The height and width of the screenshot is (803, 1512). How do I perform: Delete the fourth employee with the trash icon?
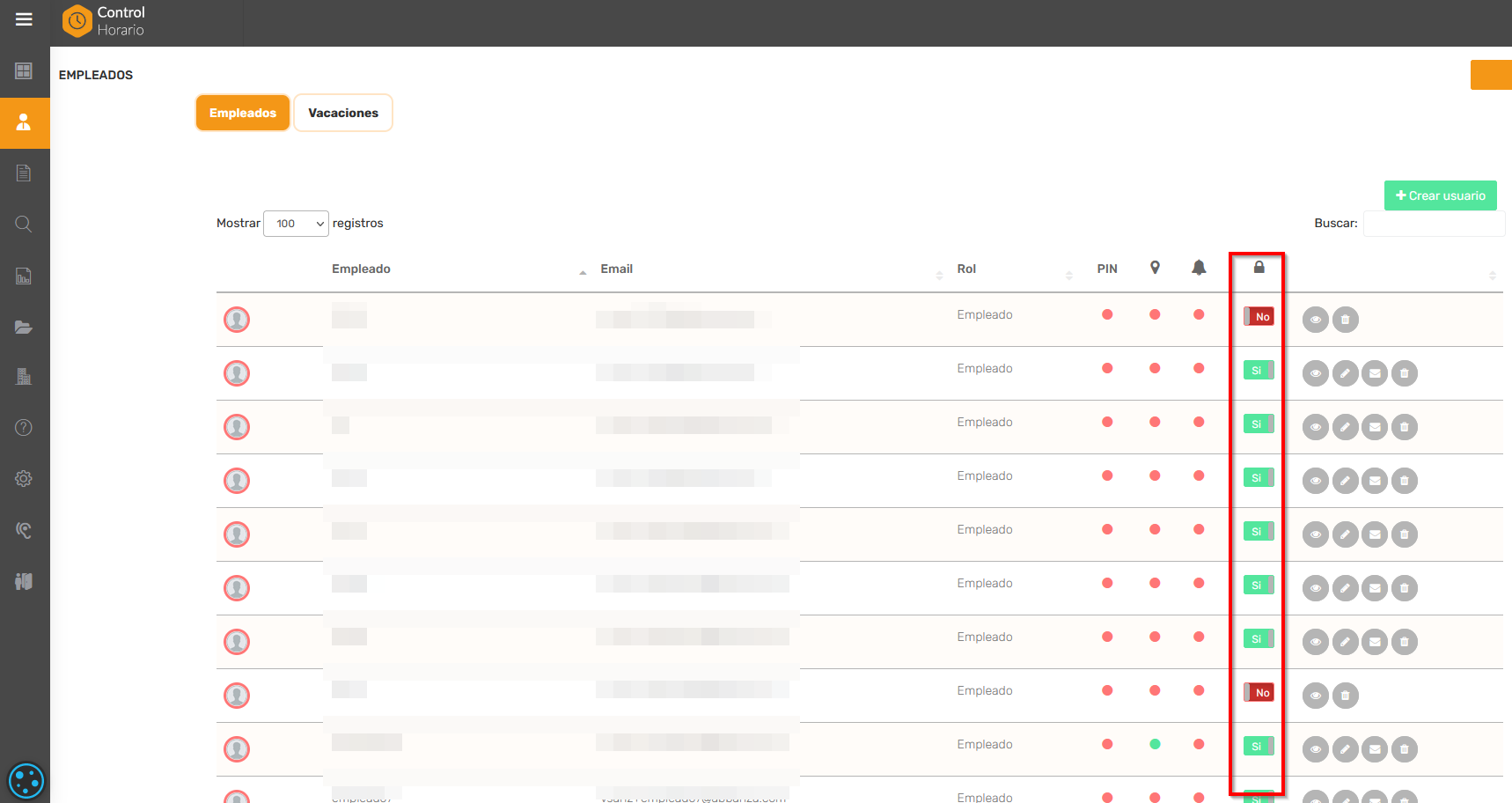1404,481
